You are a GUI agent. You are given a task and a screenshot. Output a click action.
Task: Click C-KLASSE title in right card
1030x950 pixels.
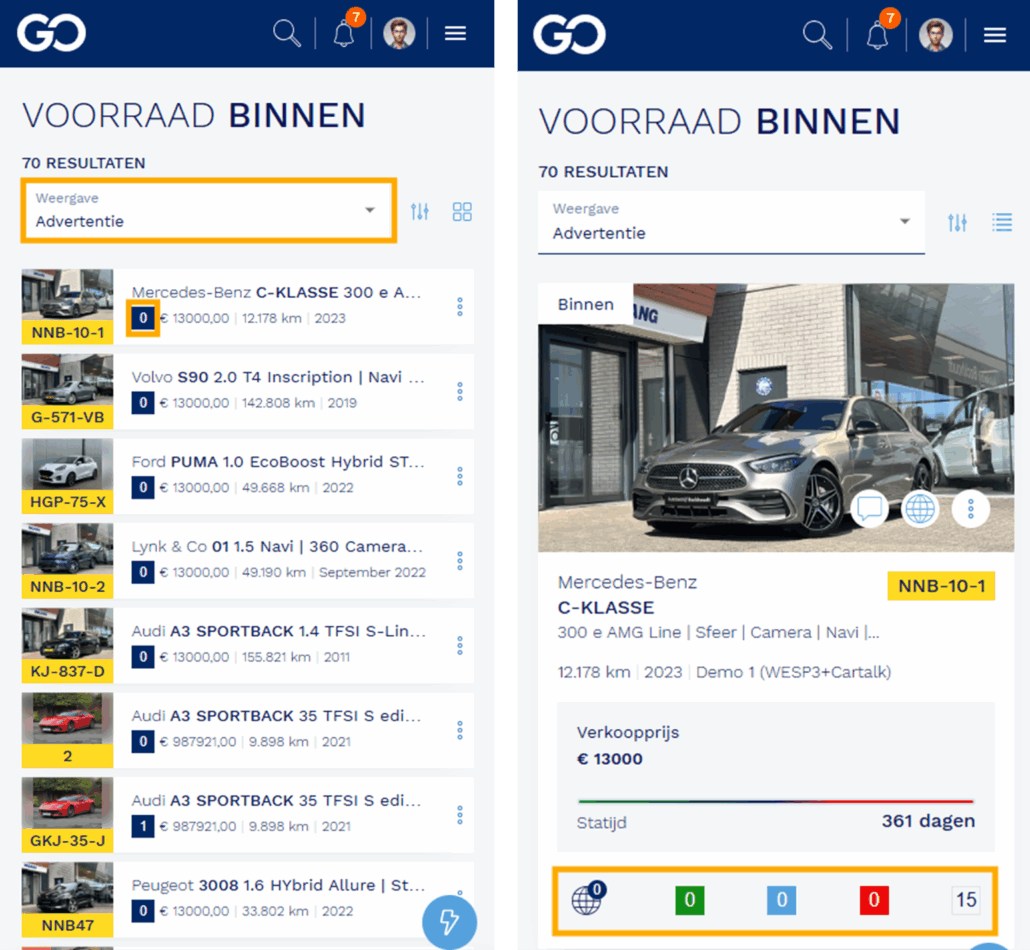(606, 608)
